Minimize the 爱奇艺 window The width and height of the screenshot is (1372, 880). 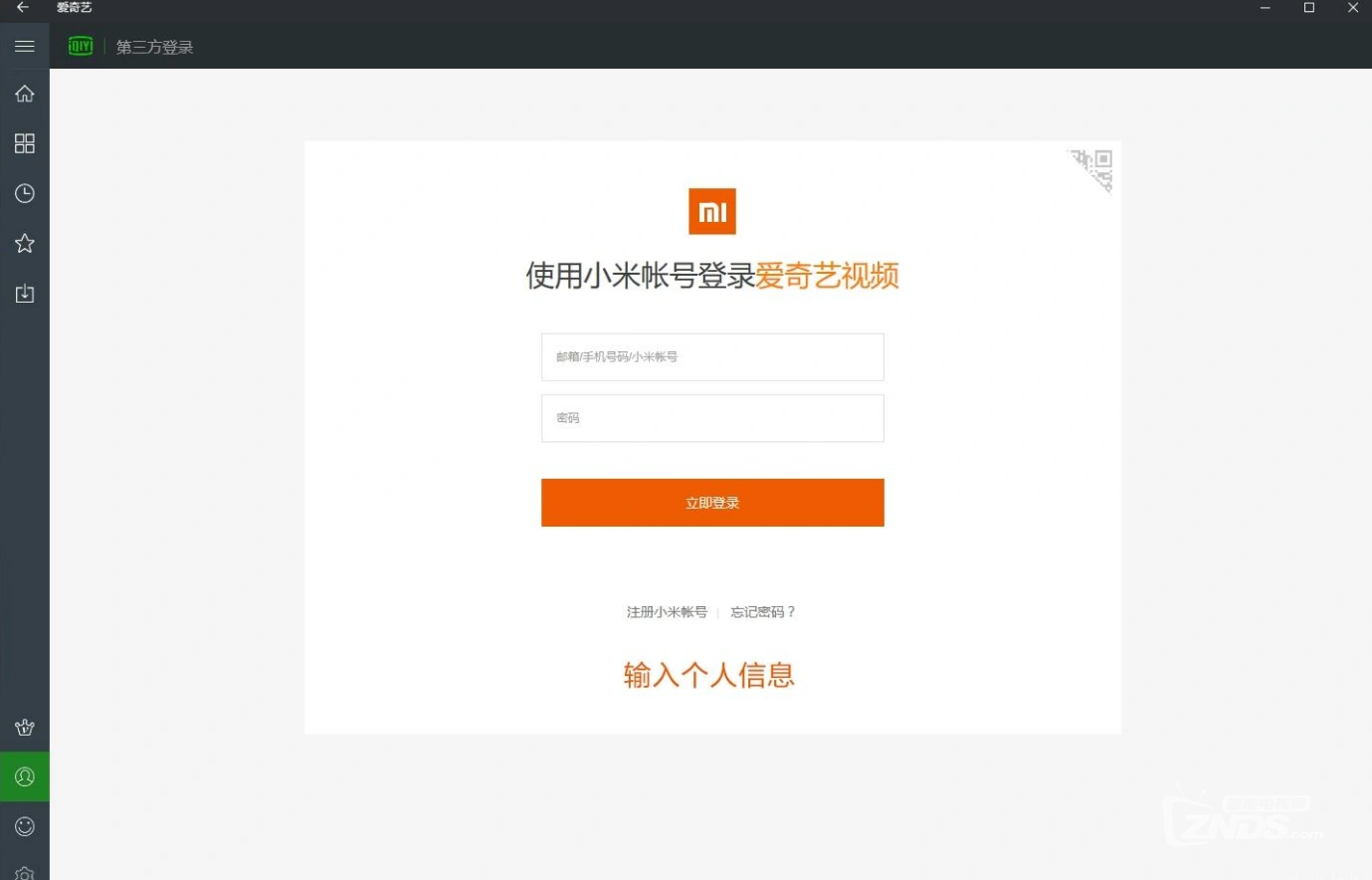pyautogui.click(x=1266, y=8)
